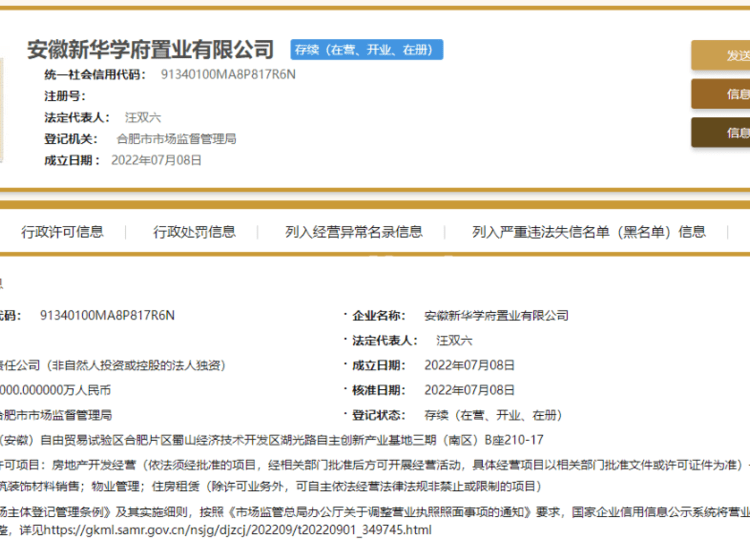Screen dimensions: 750x560
Task: Switch to the 行政处罚信息 tab
Action: [194, 232]
